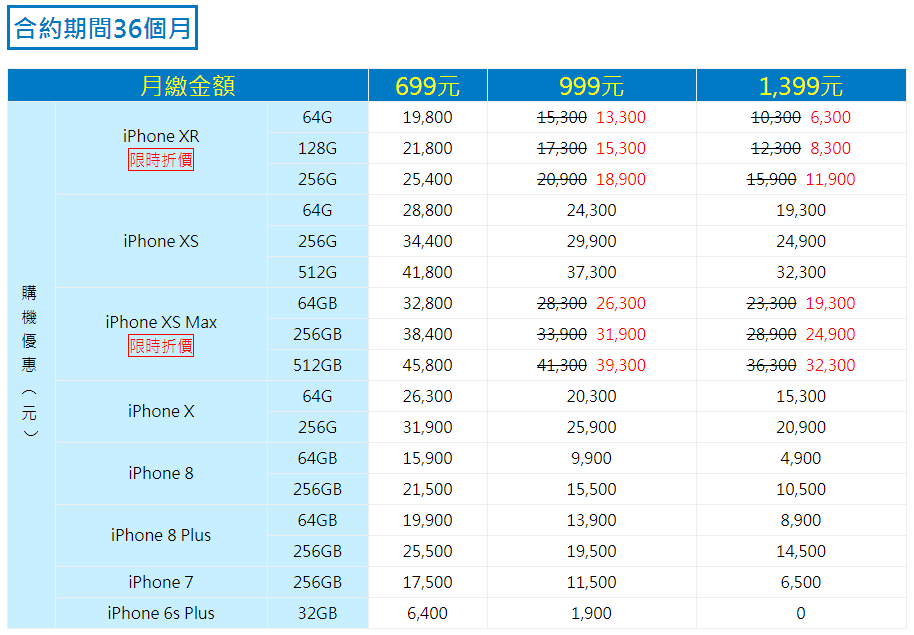Click the 32,800 price for XS Max 64GB
914x635 pixels.
[x=427, y=303]
